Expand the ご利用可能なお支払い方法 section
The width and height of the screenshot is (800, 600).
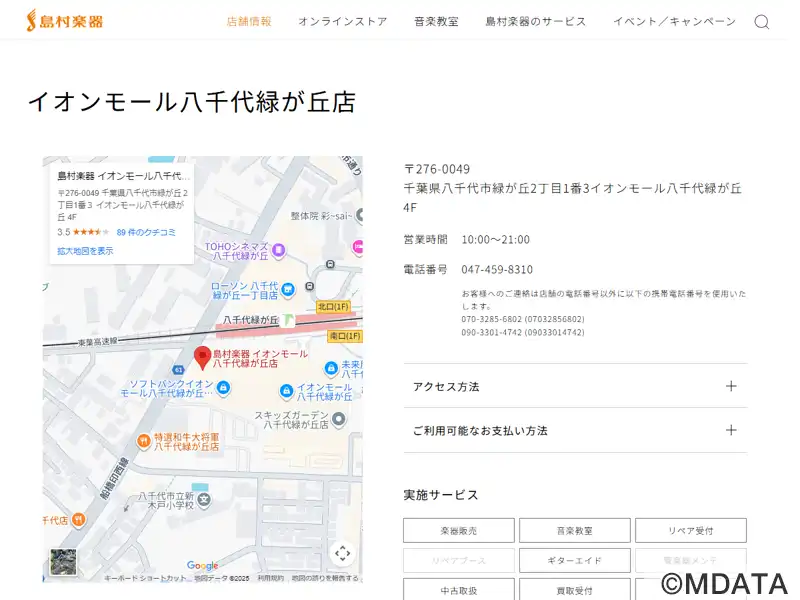(x=575, y=430)
